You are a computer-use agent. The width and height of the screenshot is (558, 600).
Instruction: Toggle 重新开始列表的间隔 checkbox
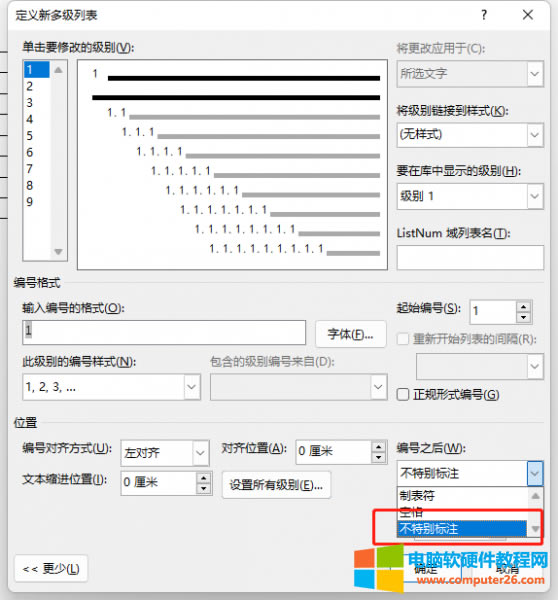tap(403, 339)
